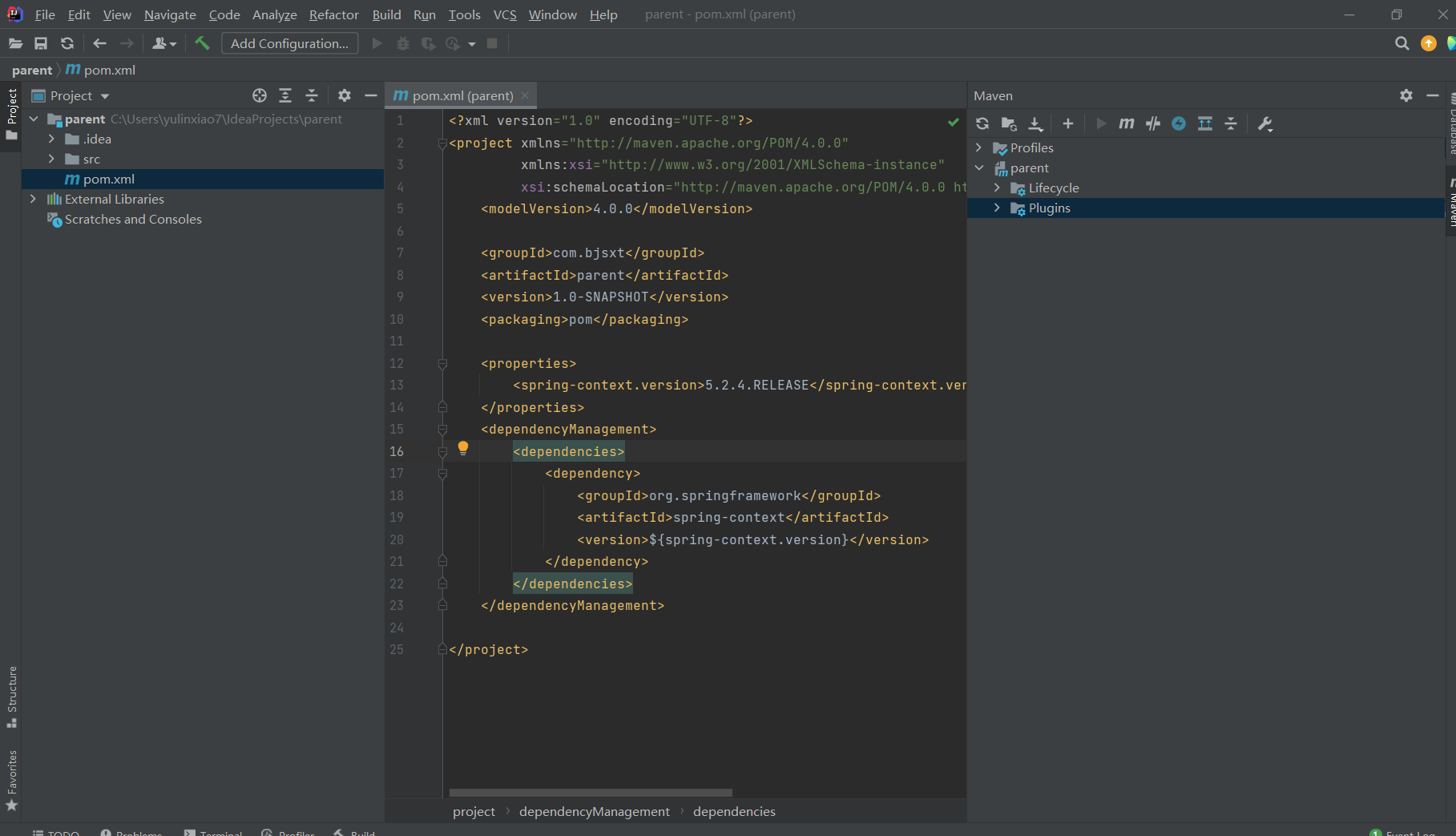Build project with green hammer icon
The width and height of the screenshot is (1456, 836).
point(202,43)
